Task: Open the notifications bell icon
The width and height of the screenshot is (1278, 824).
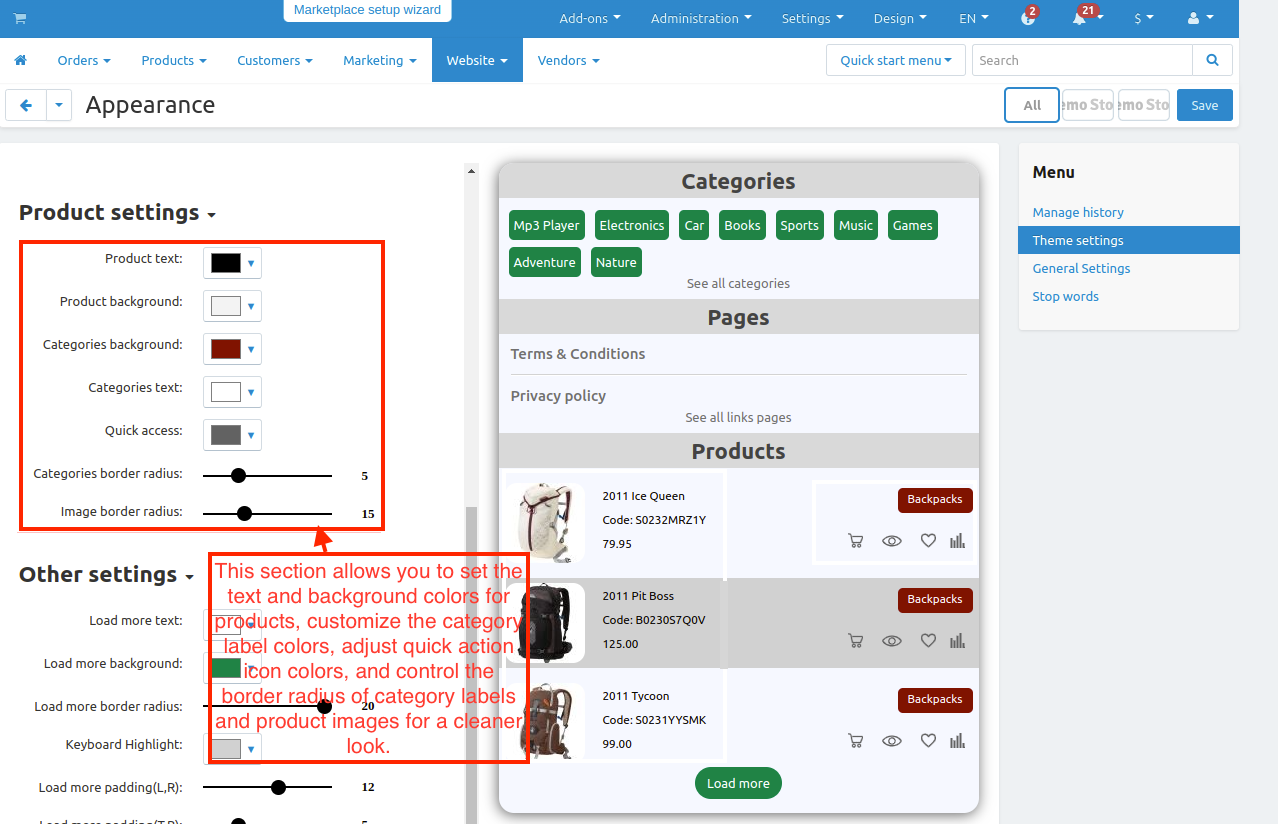Action: (x=1079, y=19)
